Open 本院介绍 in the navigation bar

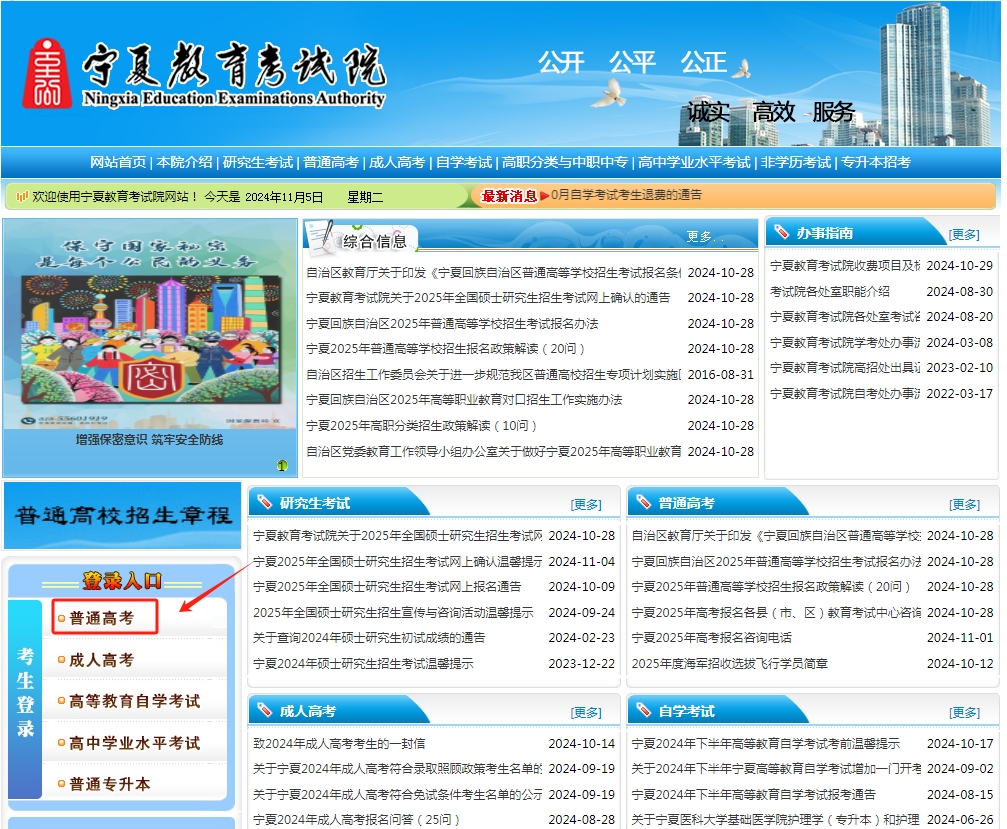(184, 162)
